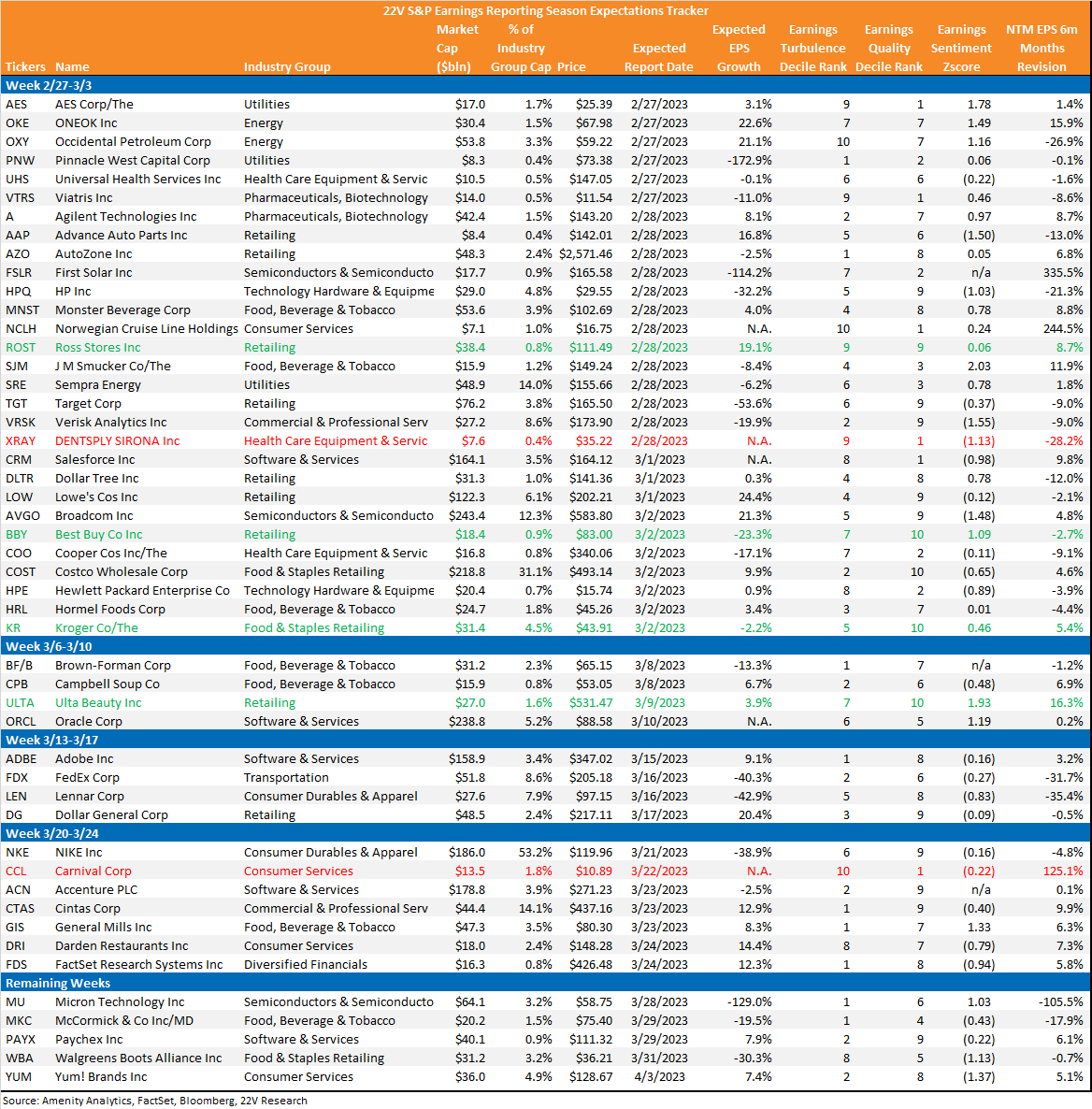Click 'Sempra Energy' name cell
This screenshot has width=1092, height=1109.
98,384
